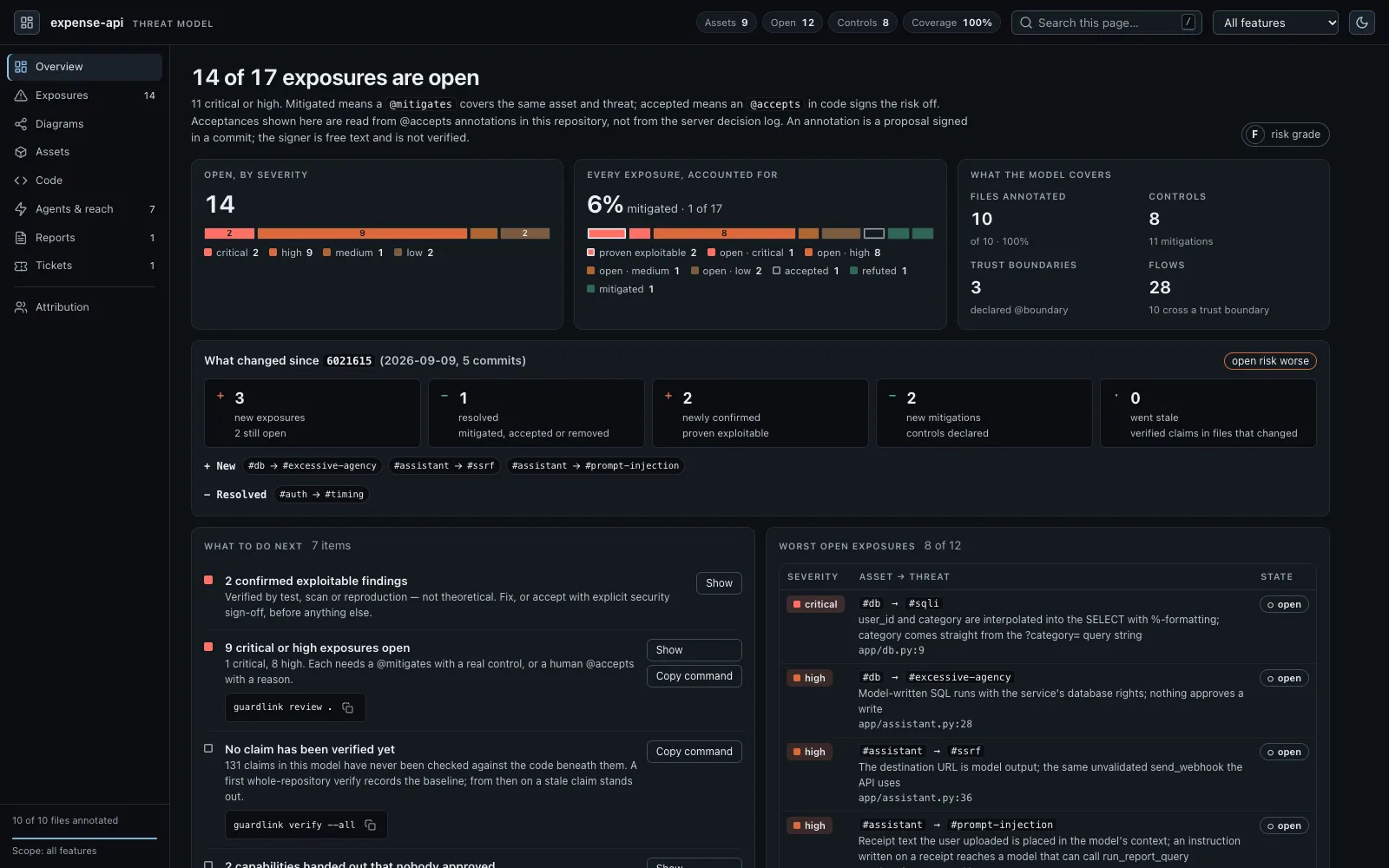
Task: Open the #db → #sqli exposure row
Action: (1048, 628)
